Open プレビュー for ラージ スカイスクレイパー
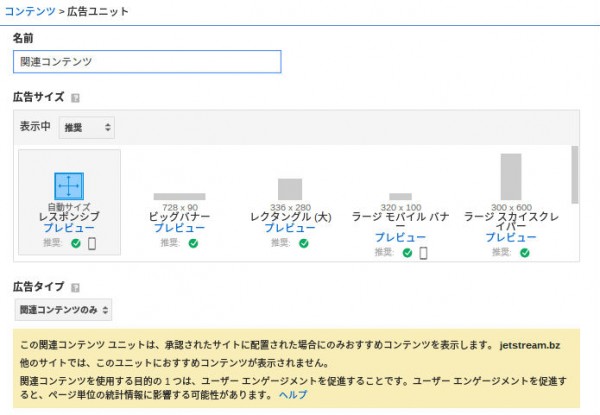Screen dimensions: 600x415 coord(510,238)
